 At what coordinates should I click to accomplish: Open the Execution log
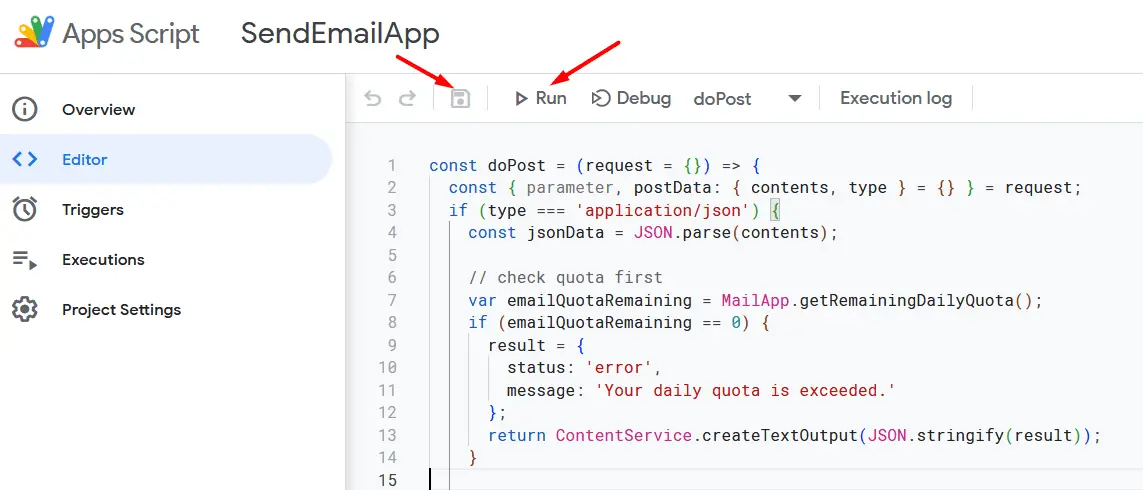click(x=895, y=98)
